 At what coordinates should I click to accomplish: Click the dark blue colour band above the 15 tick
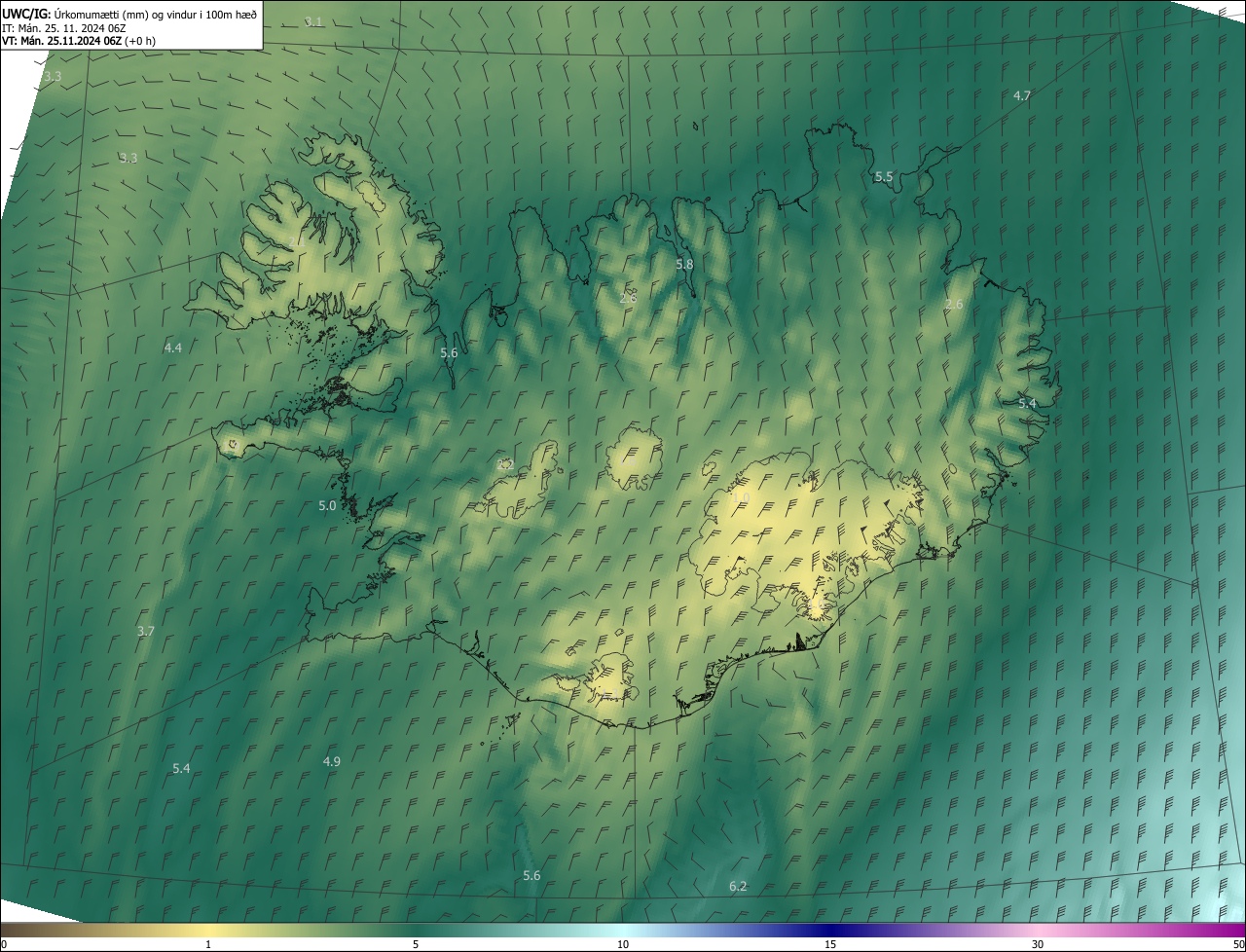830,930
